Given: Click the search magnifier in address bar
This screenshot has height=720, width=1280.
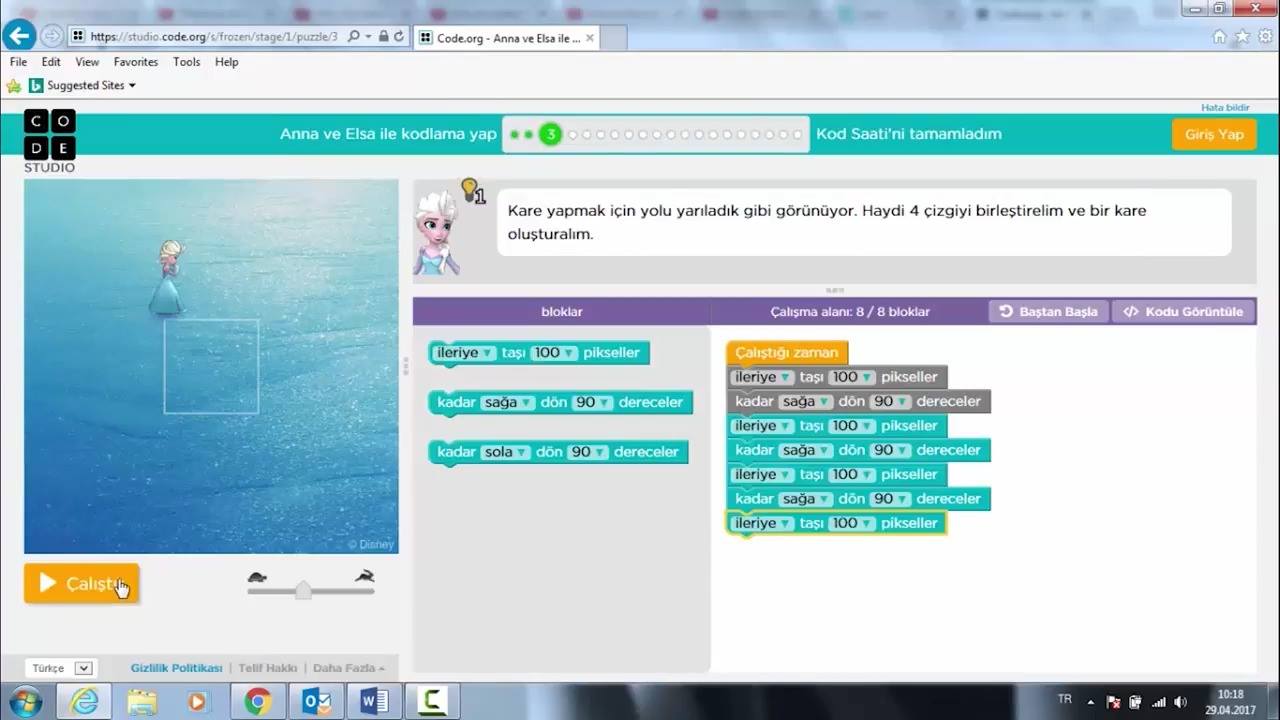Looking at the screenshot, I should pos(354,36).
